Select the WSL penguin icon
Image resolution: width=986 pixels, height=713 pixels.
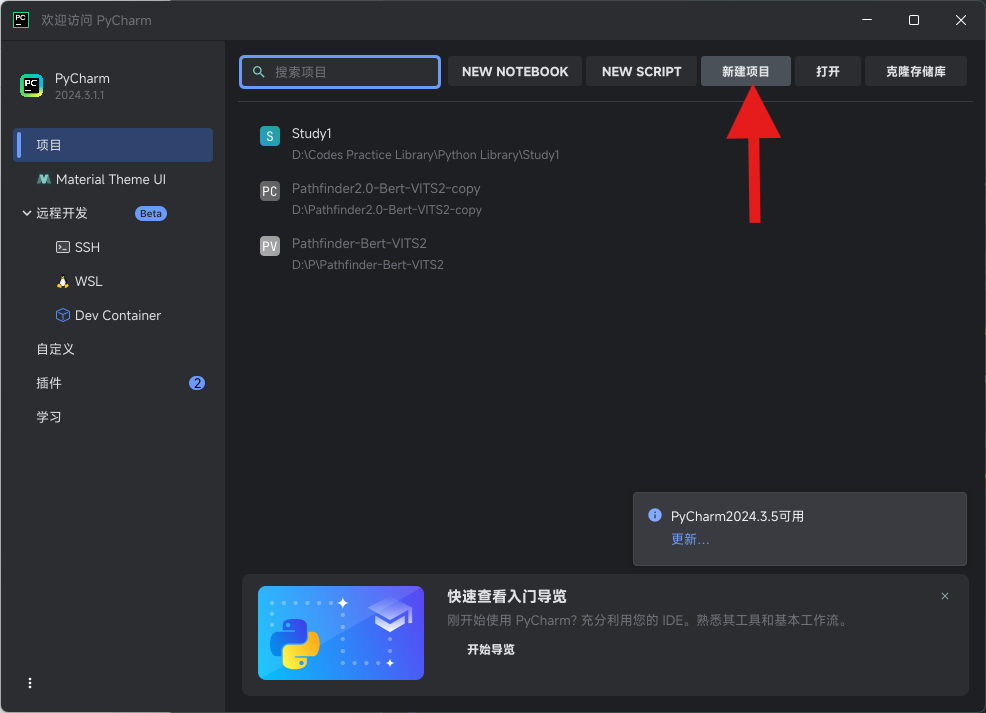click(x=63, y=282)
